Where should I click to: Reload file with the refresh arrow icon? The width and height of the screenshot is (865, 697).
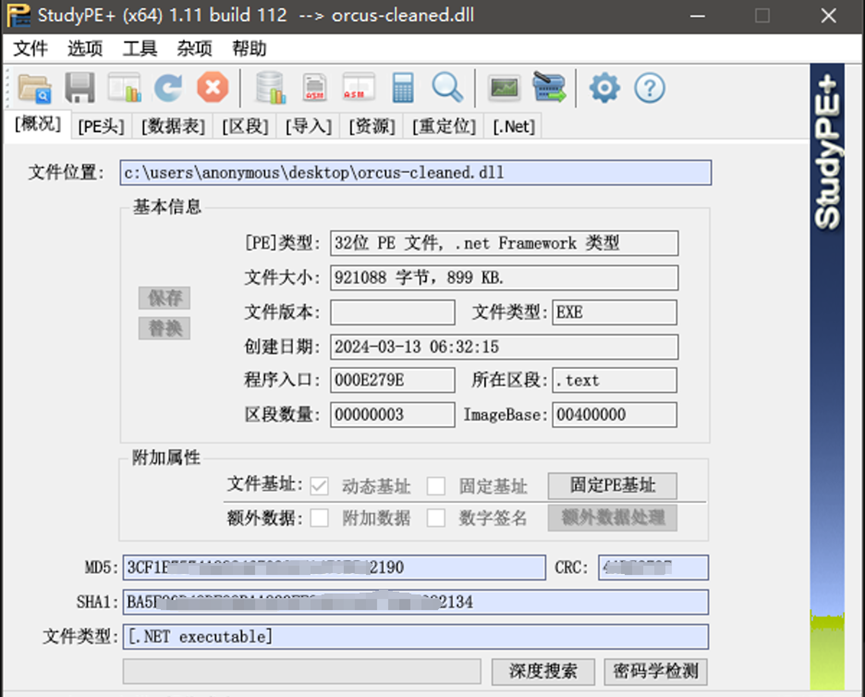168,88
